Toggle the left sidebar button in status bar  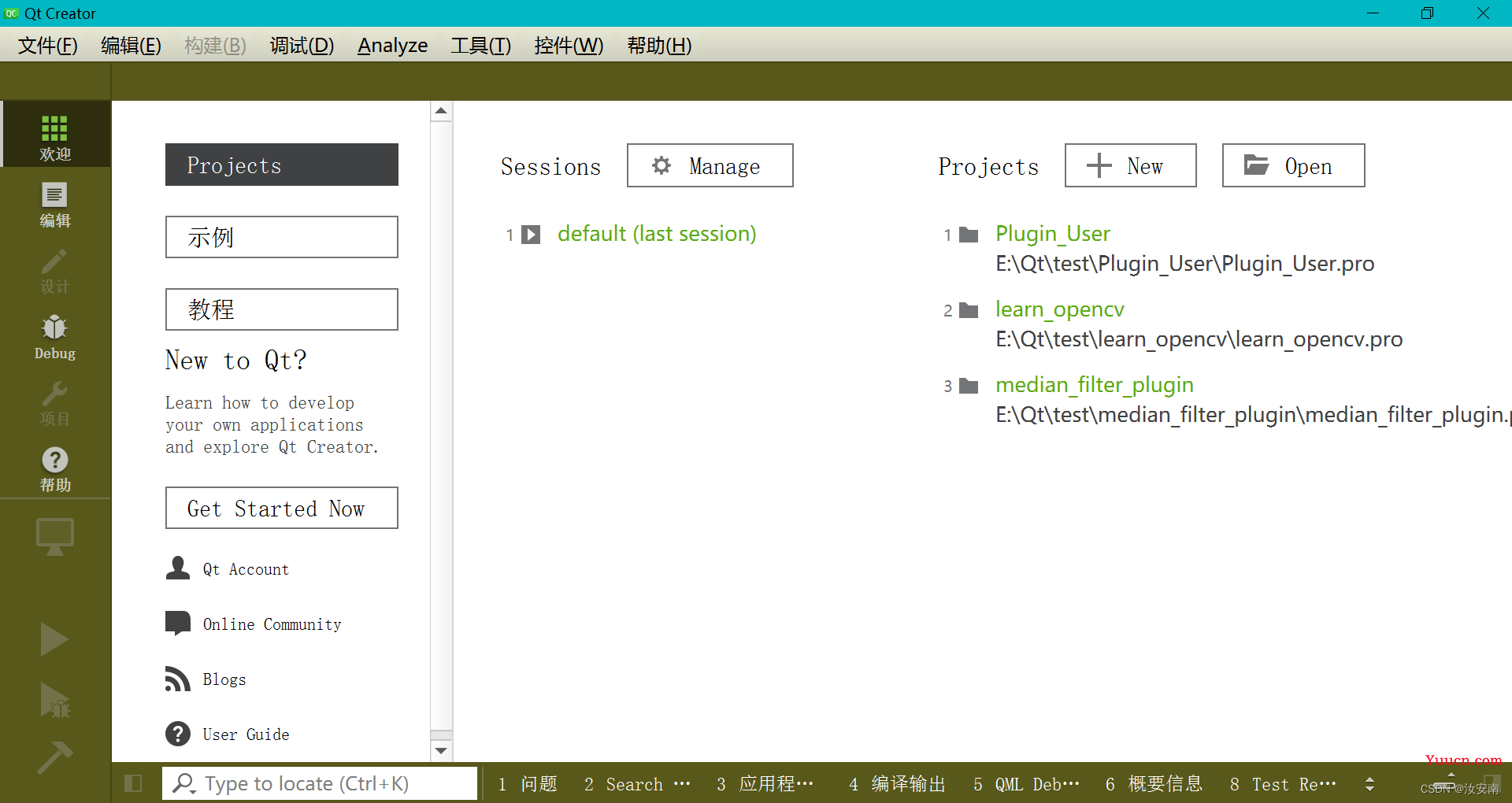click(133, 783)
